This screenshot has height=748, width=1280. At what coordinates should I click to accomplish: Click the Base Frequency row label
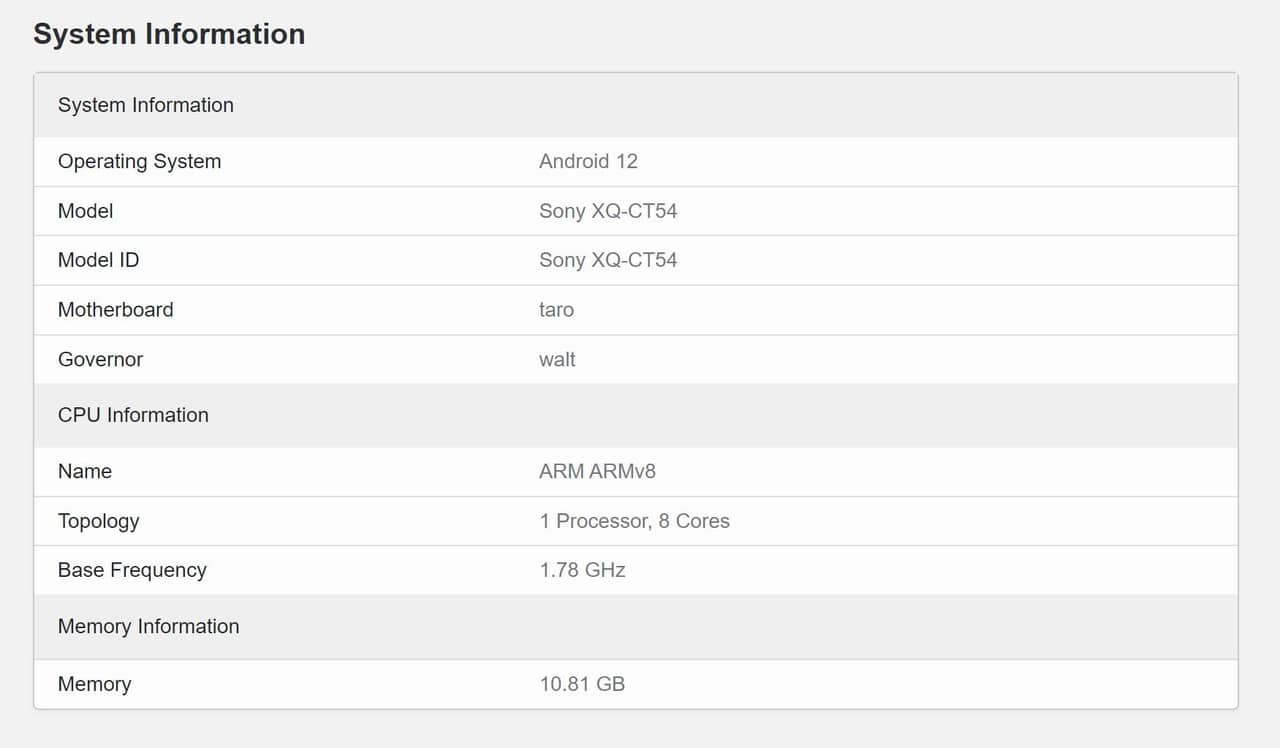coord(132,570)
